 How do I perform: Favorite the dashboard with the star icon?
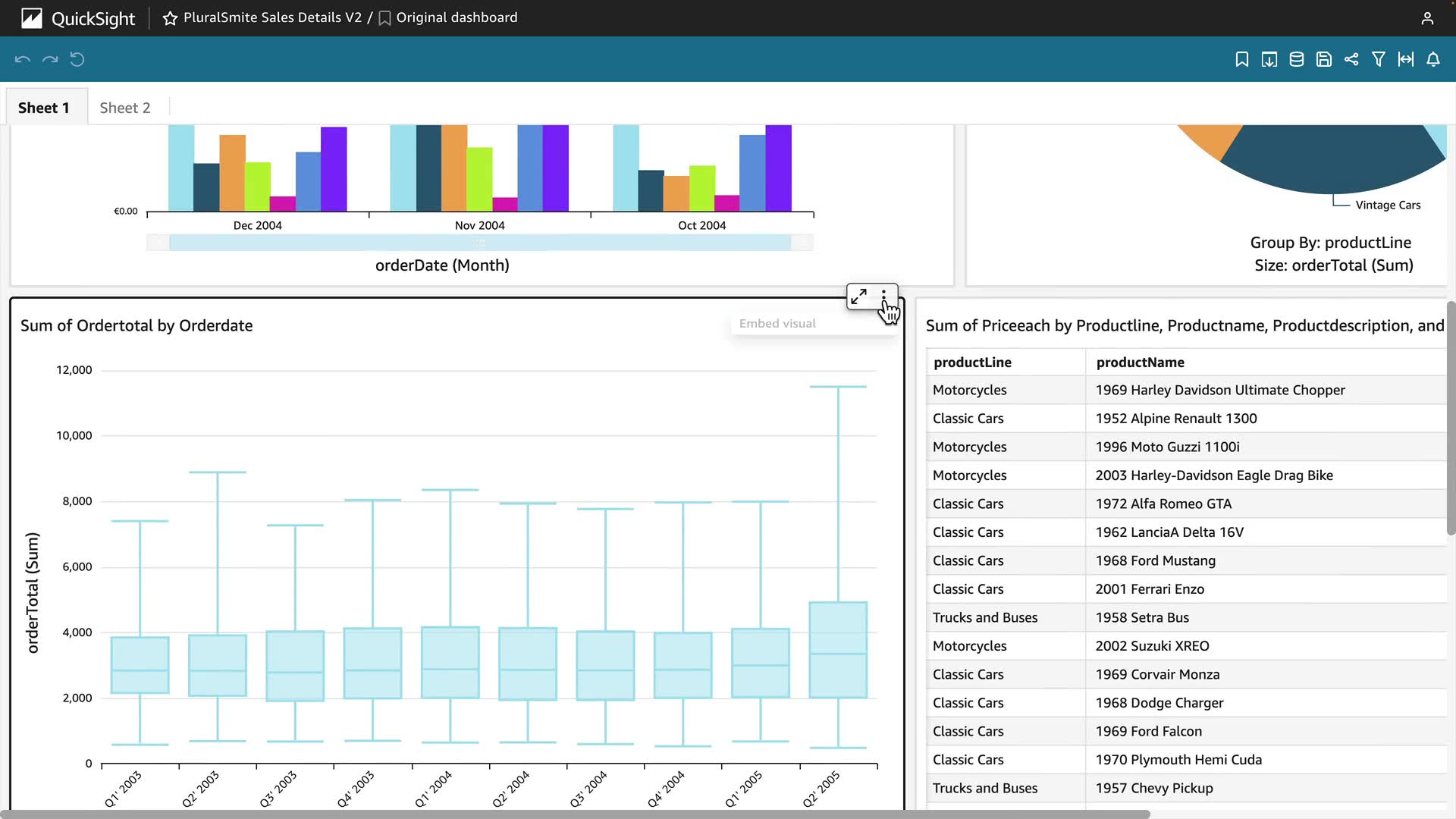click(170, 18)
